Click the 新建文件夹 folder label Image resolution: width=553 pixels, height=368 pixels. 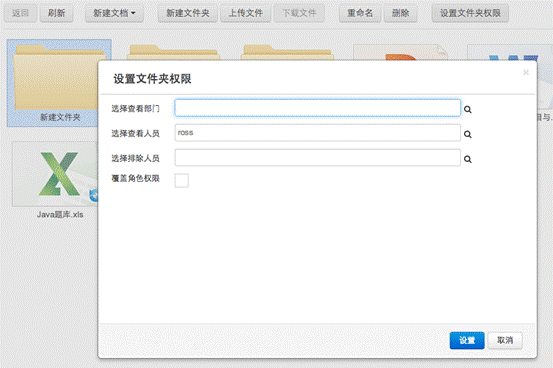(x=60, y=117)
